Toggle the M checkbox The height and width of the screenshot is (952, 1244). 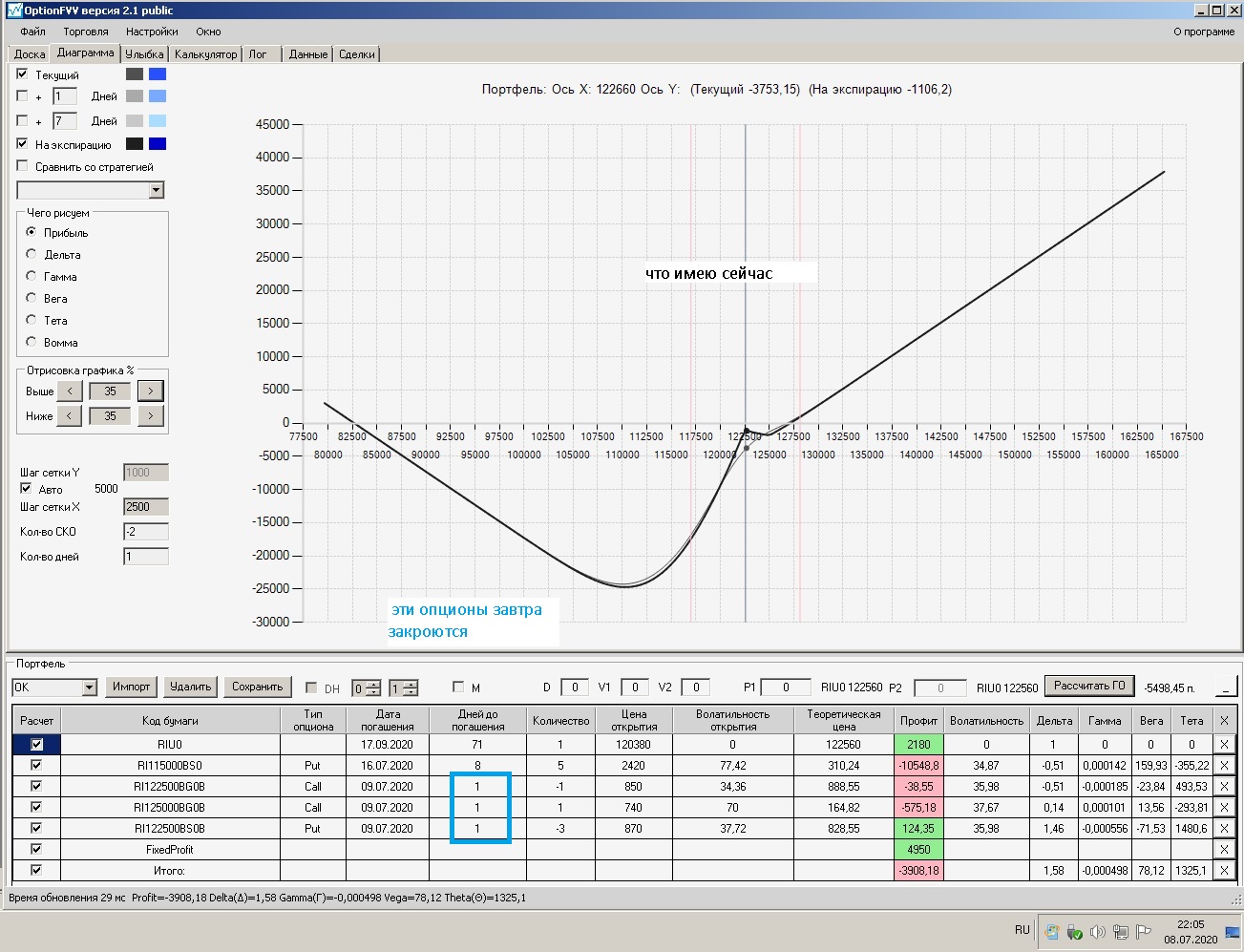[458, 688]
